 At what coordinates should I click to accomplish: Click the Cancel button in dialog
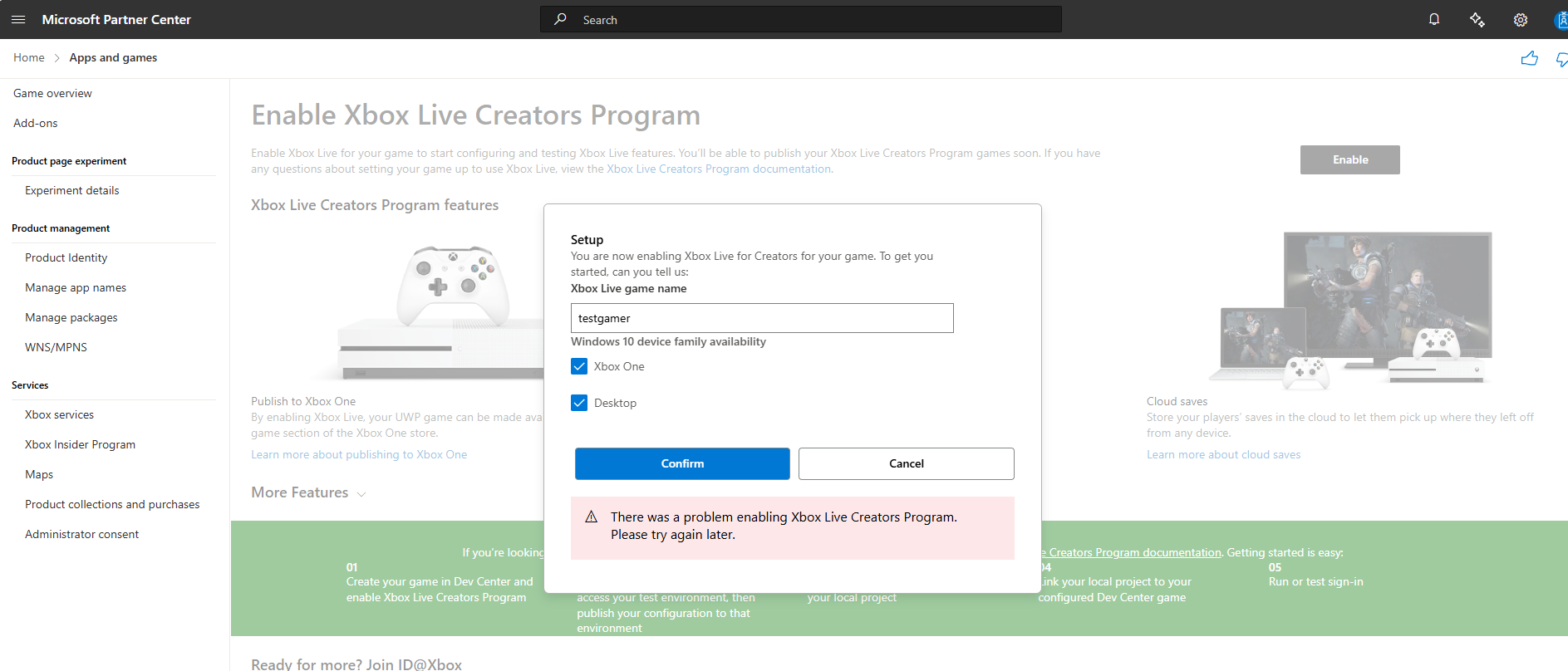(x=906, y=463)
